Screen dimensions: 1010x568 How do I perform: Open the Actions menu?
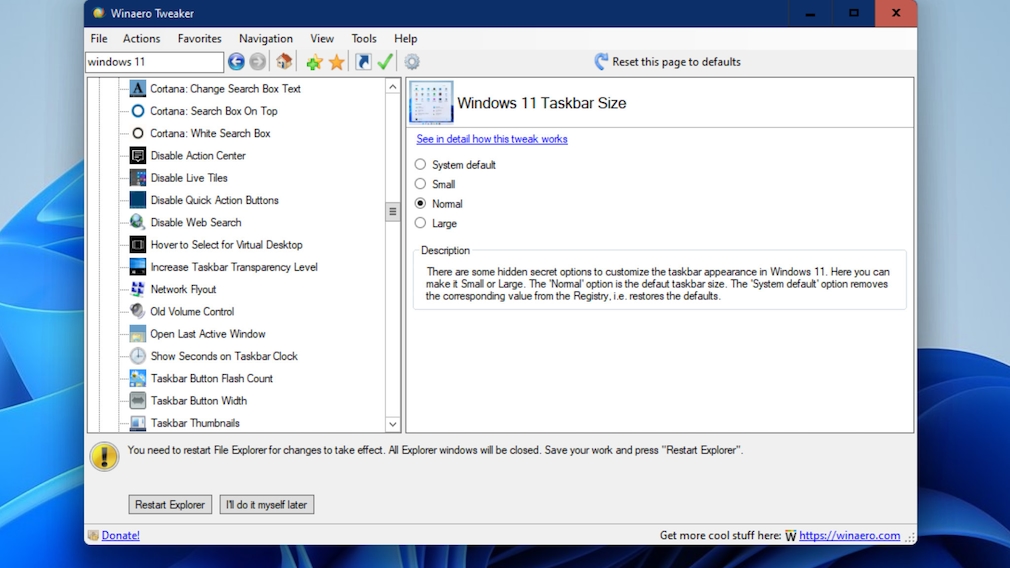pyautogui.click(x=141, y=39)
